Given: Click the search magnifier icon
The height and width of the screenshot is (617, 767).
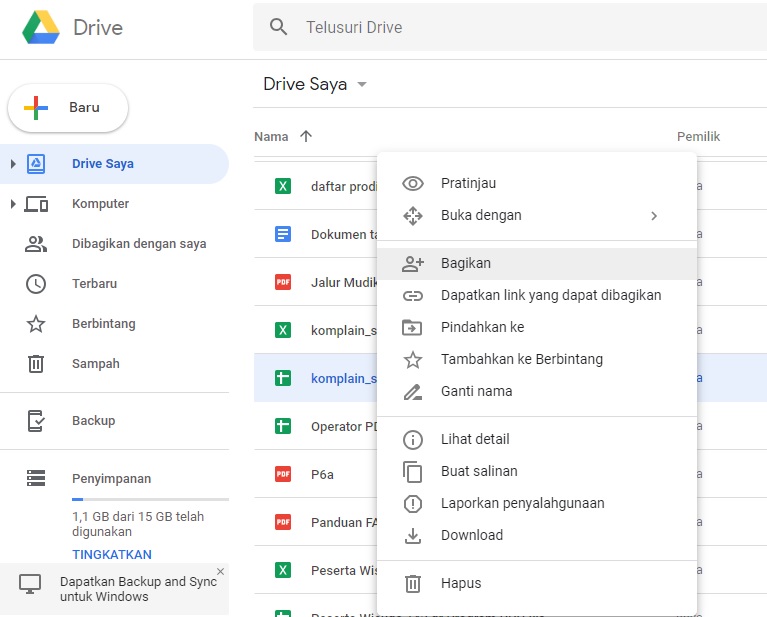Looking at the screenshot, I should click(280, 27).
